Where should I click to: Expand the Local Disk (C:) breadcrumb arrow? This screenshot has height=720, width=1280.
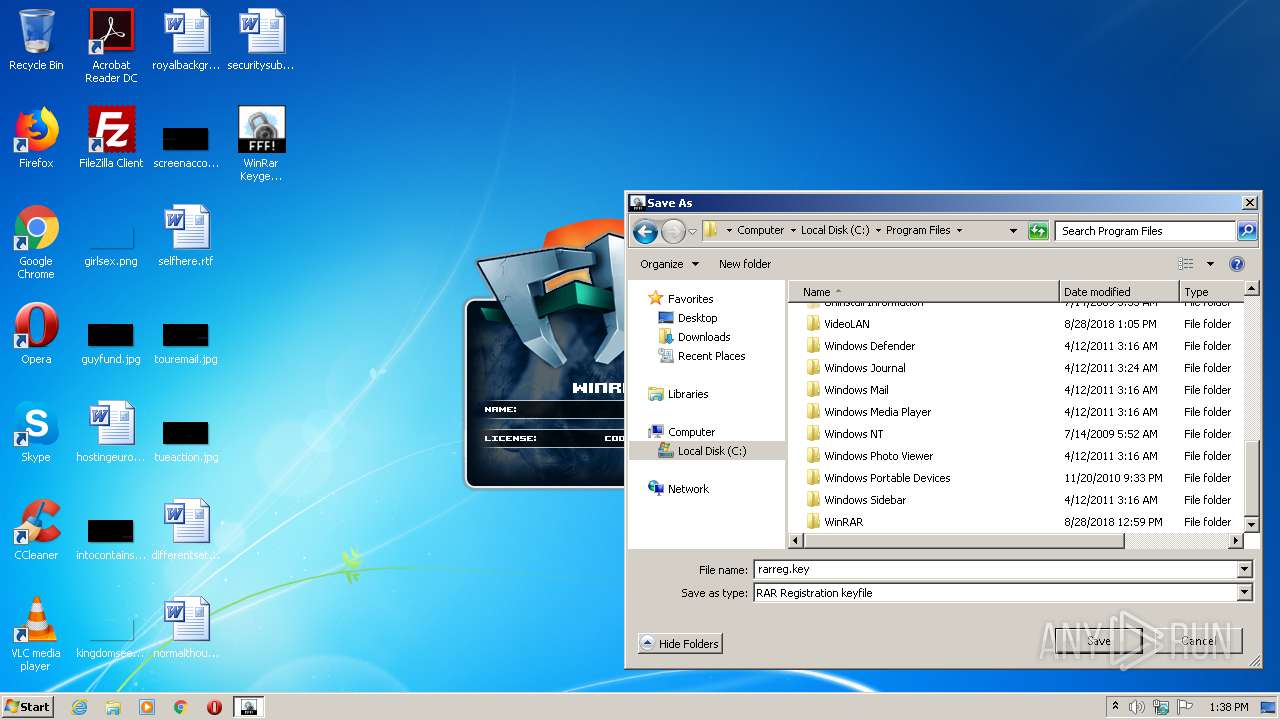[878, 230]
